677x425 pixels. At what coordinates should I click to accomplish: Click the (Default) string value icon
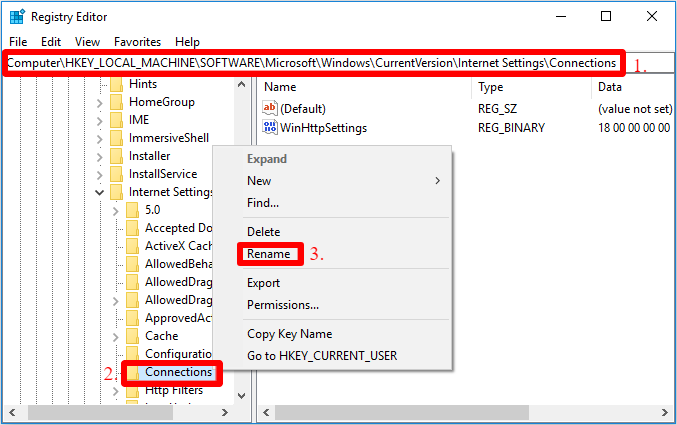tap(270, 108)
